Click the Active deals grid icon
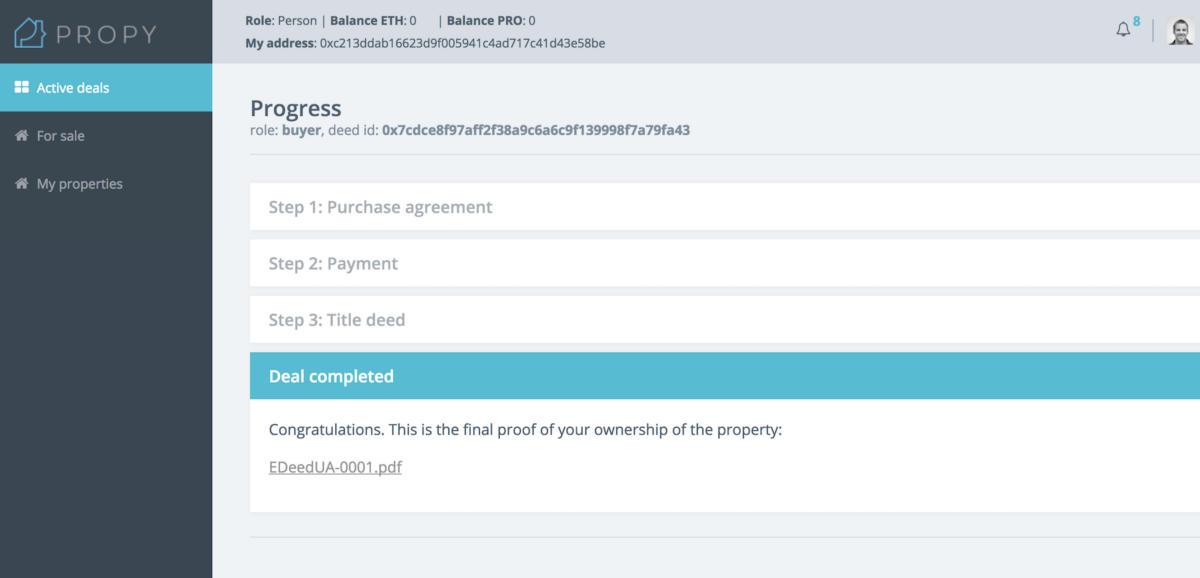Viewport: 1200px width, 578px height. (21, 88)
